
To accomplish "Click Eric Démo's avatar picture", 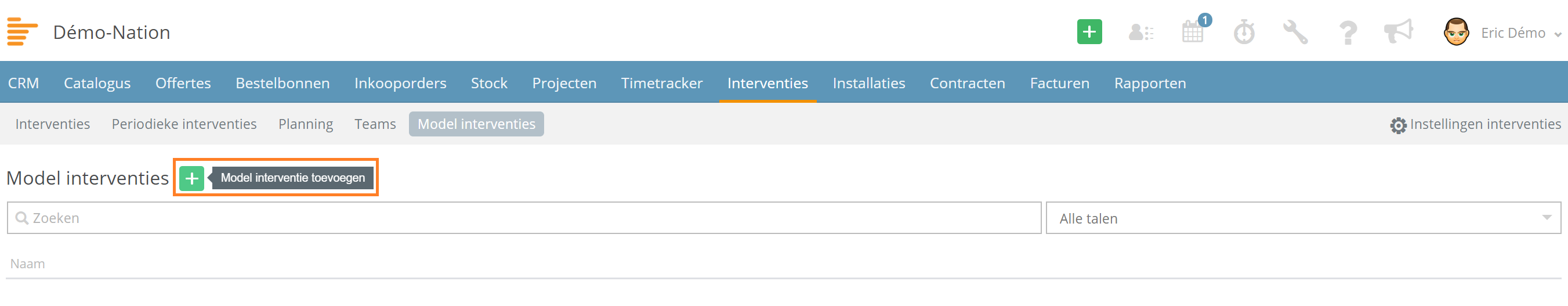I will pos(1456,32).
